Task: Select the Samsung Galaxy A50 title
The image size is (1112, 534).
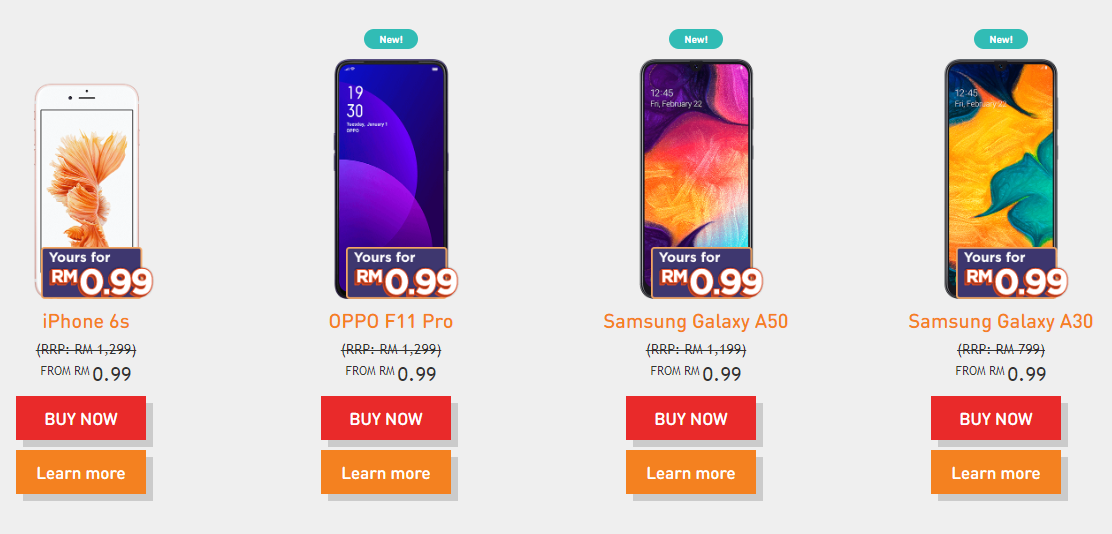Action: (696, 322)
